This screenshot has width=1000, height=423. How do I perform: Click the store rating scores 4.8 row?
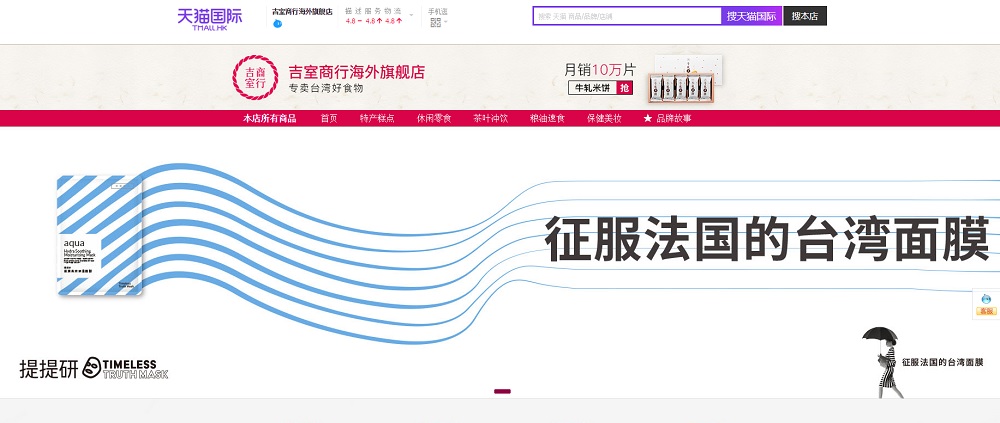coord(374,21)
